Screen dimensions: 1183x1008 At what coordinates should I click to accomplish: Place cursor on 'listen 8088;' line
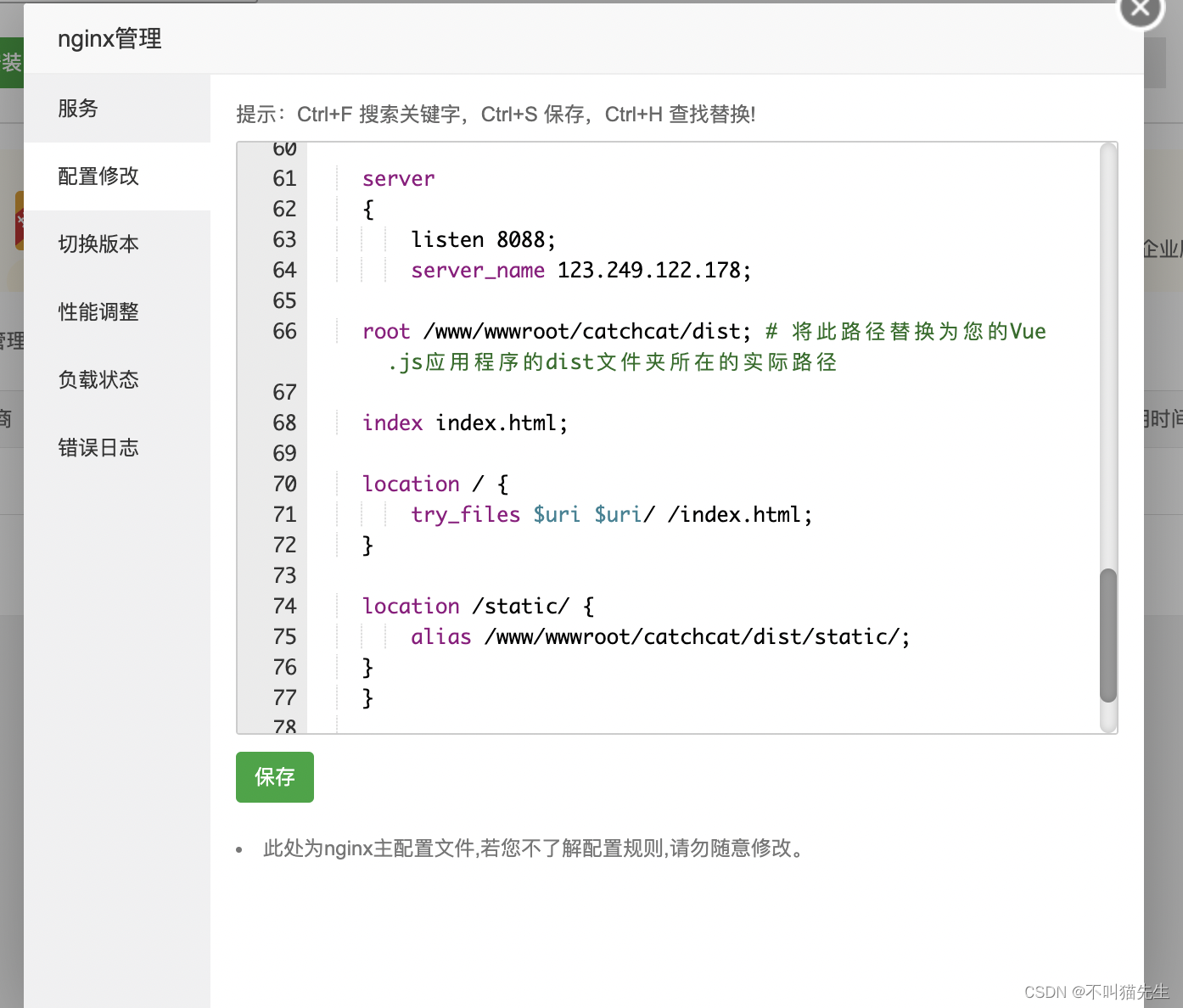pyautogui.click(x=483, y=240)
